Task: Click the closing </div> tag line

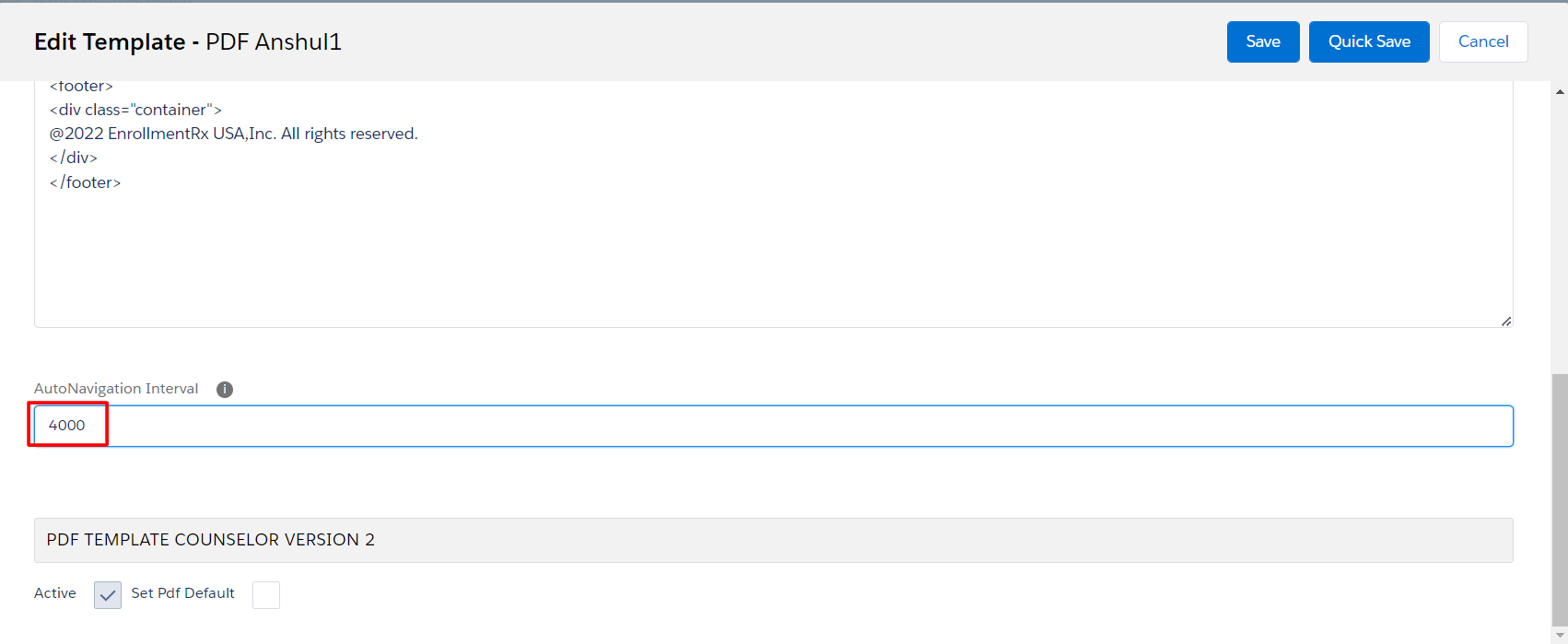Action: 74,158
